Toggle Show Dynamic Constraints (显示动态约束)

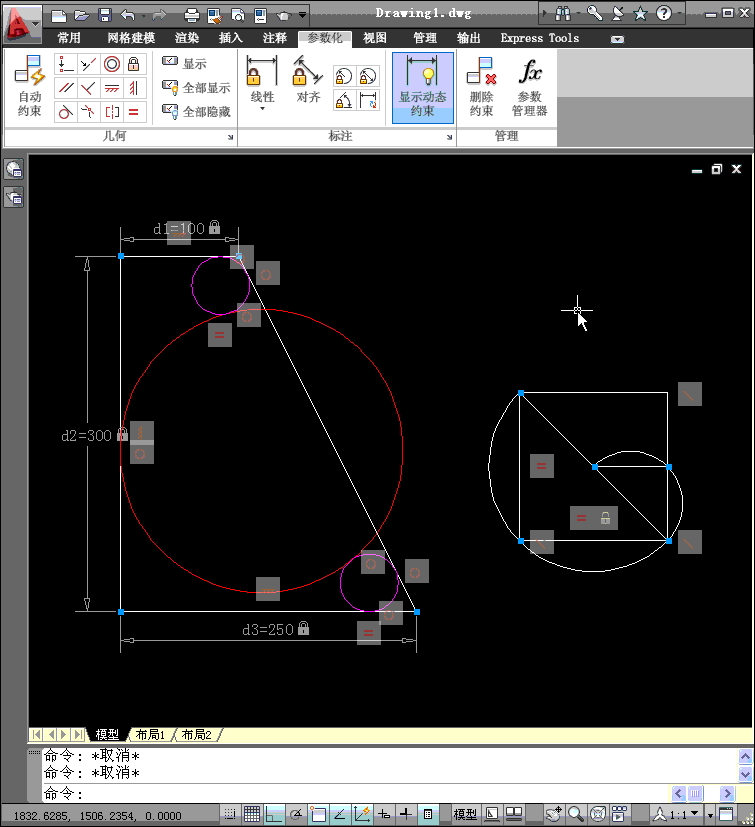coord(423,88)
